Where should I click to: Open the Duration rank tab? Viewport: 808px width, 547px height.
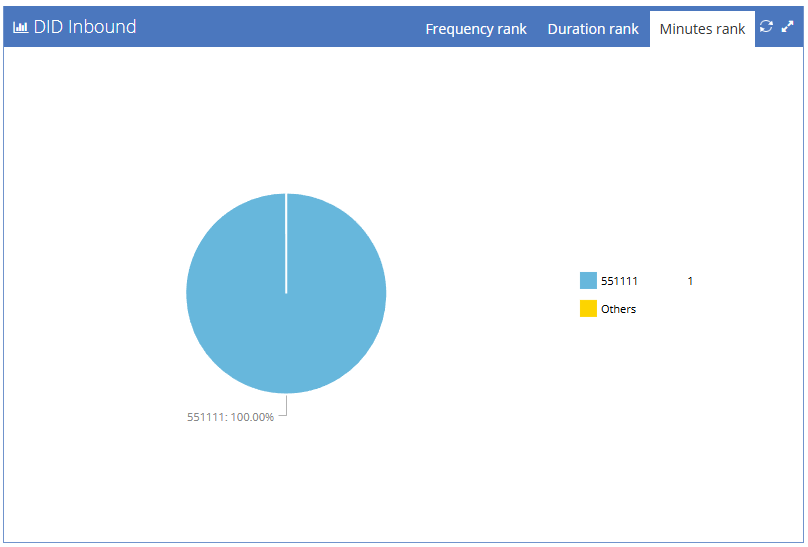(x=593, y=29)
